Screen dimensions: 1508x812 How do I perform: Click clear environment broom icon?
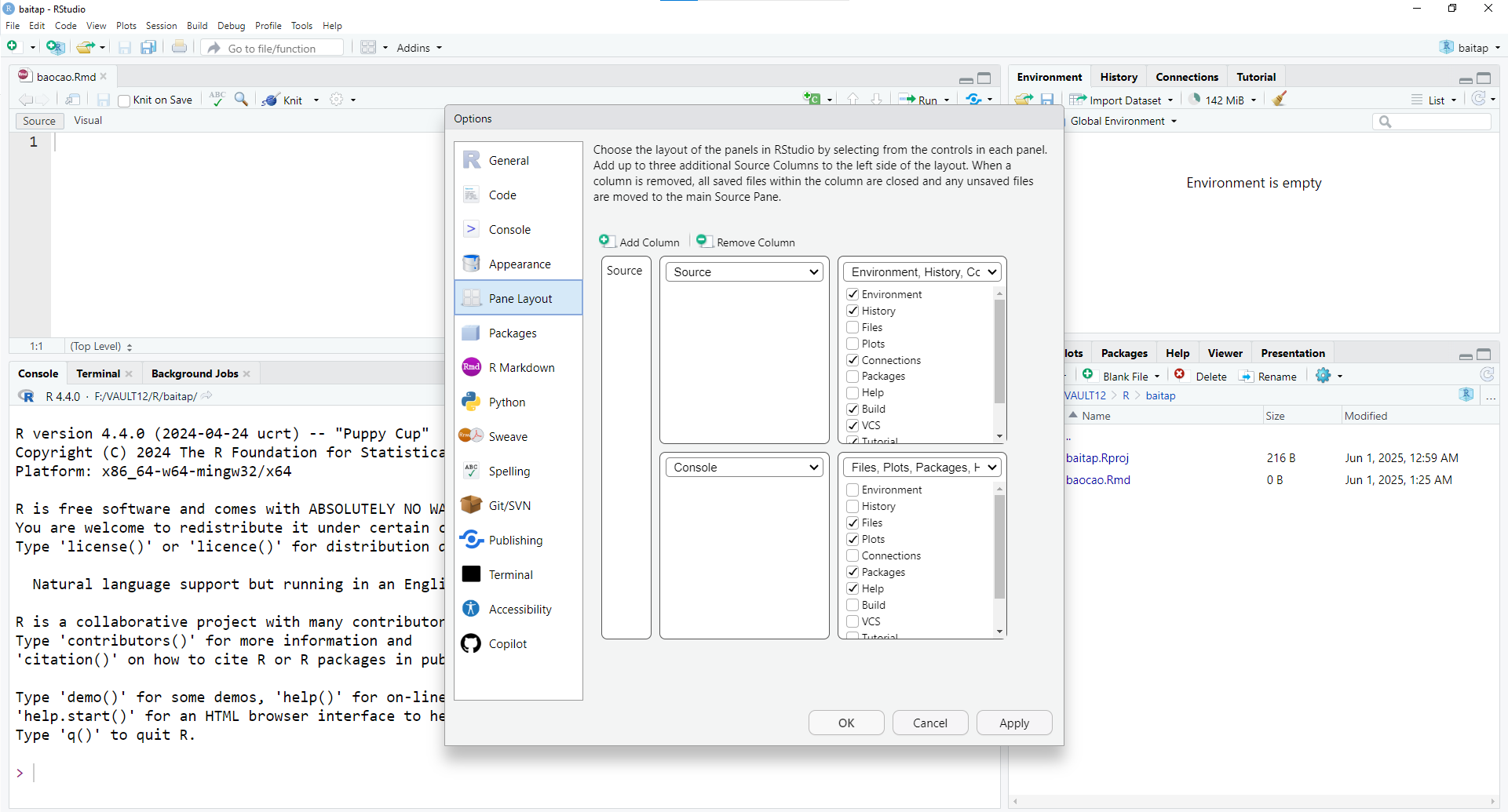pos(1280,99)
